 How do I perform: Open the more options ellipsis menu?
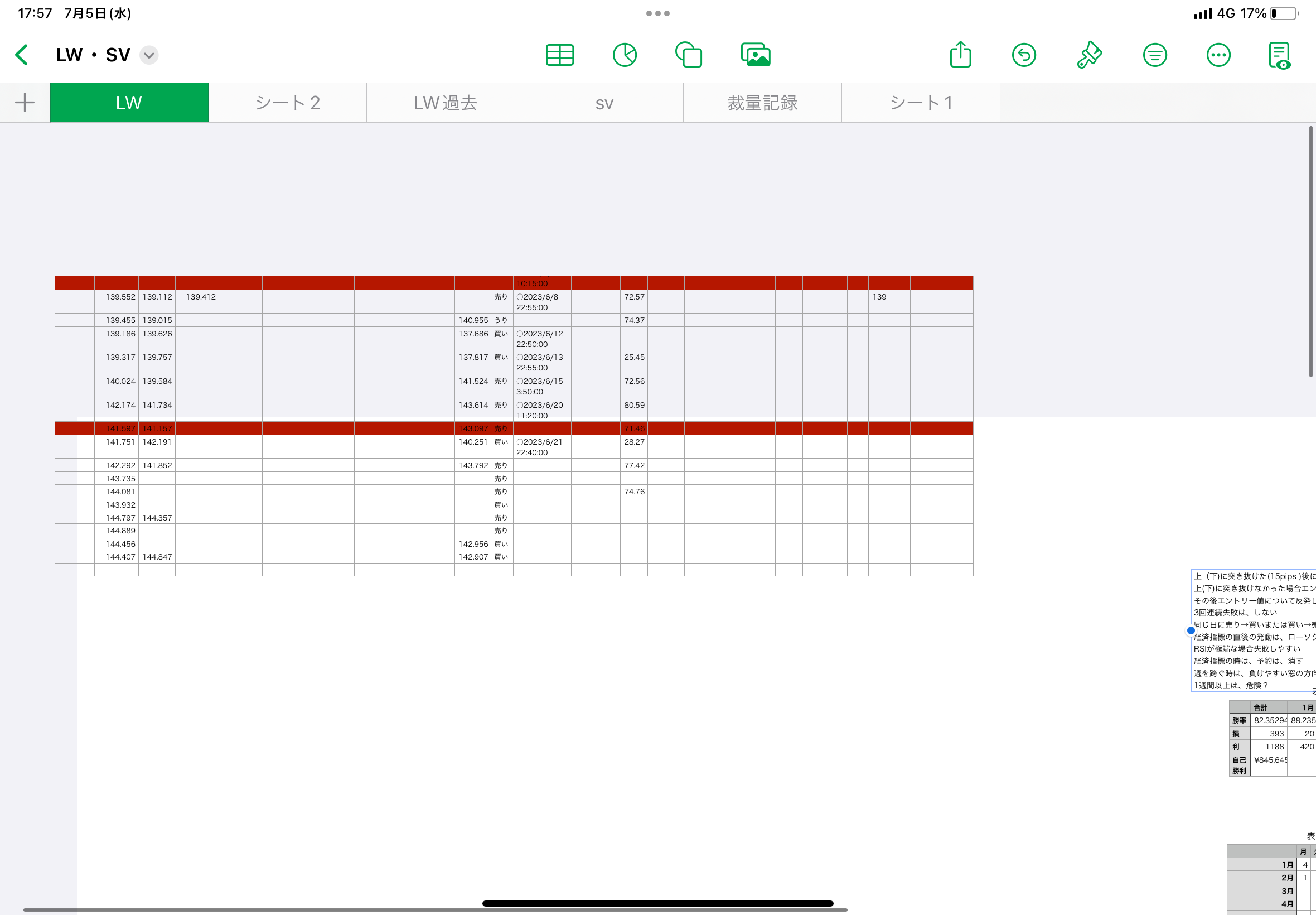point(1218,55)
